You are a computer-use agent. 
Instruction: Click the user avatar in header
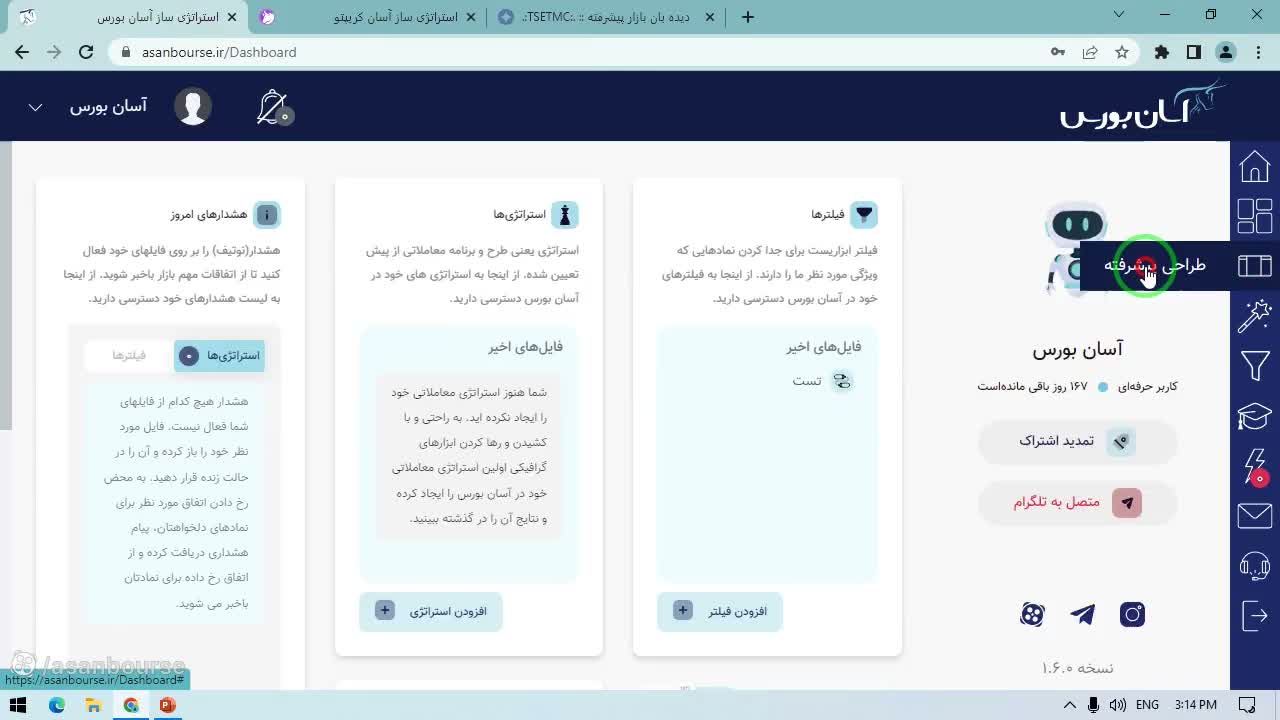coord(193,106)
